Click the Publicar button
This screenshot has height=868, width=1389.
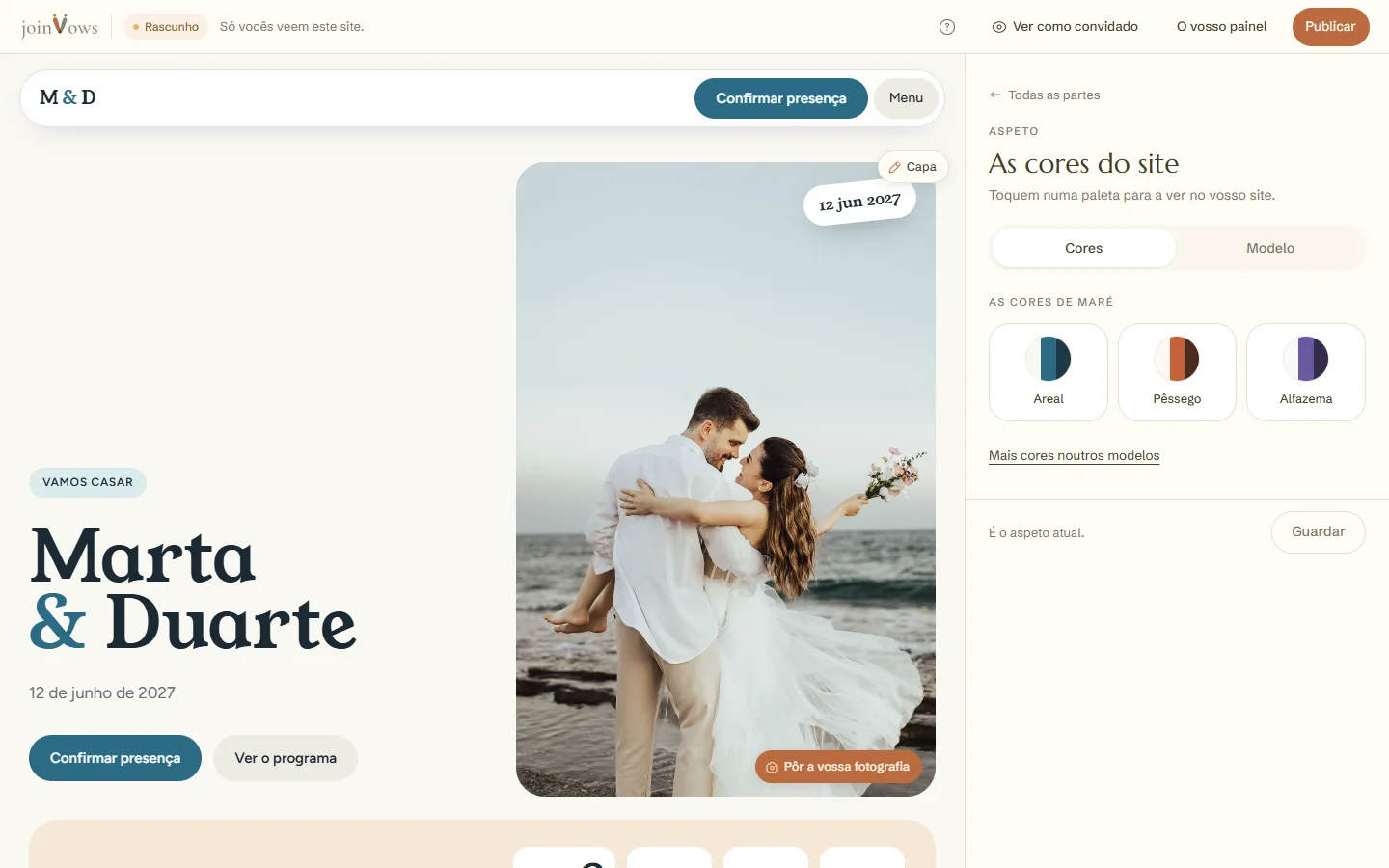coord(1330,27)
